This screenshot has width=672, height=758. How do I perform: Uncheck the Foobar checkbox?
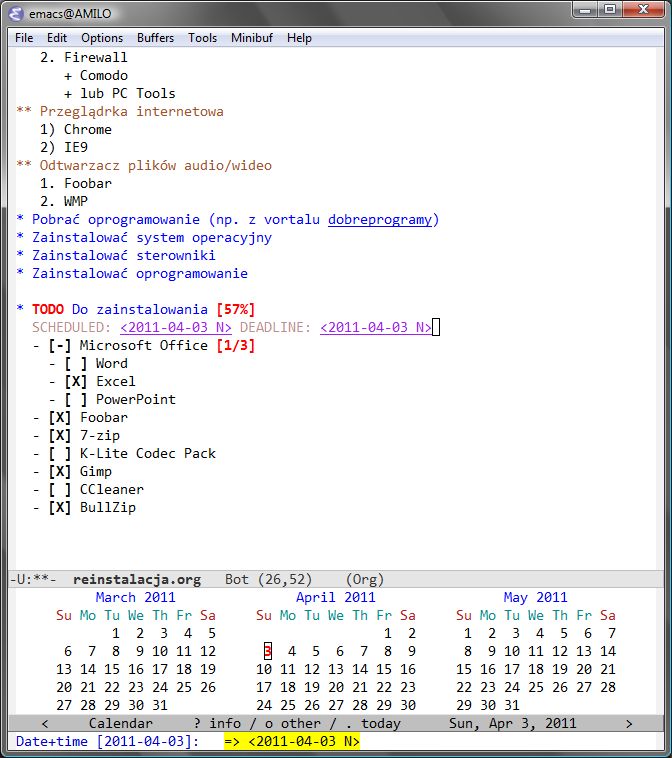(x=59, y=417)
